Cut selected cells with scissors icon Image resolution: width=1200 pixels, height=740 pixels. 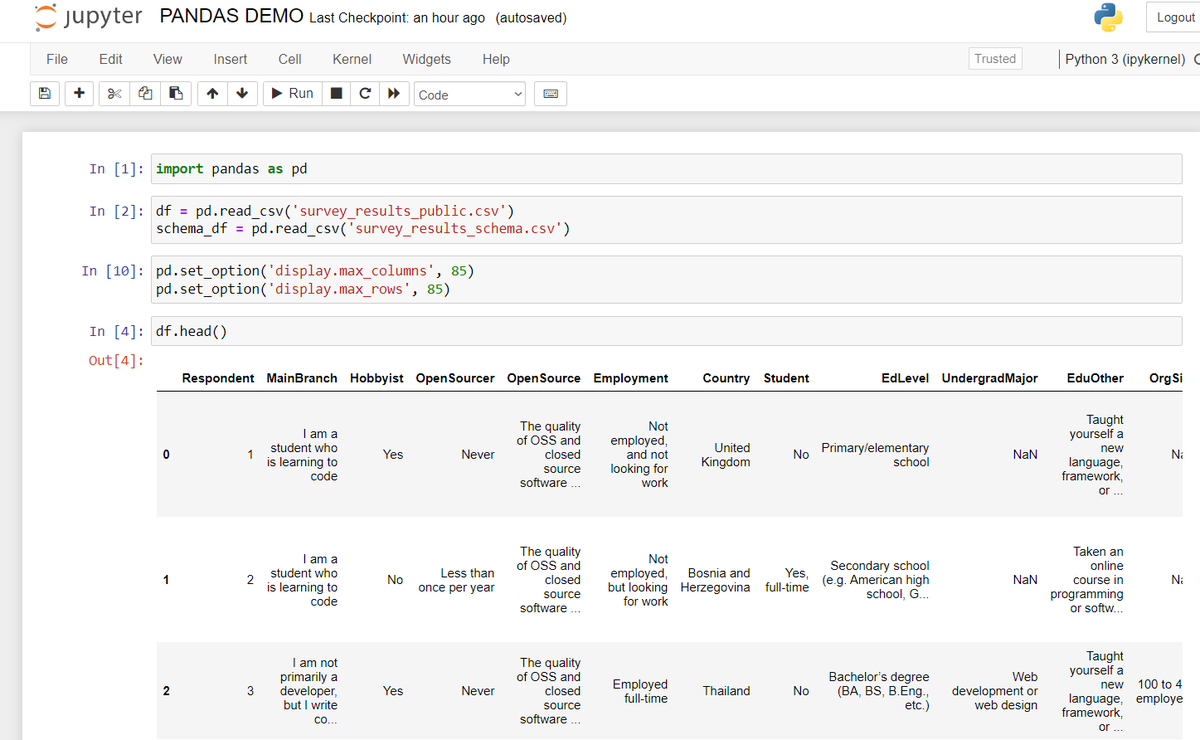pyautogui.click(x=114, y=94)
